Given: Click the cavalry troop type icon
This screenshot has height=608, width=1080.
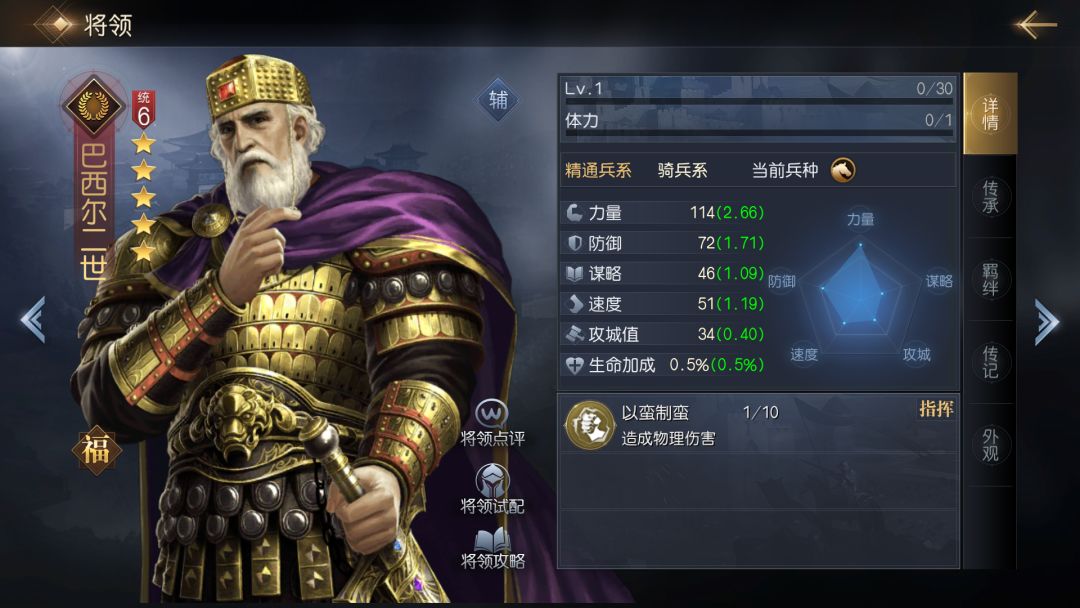Looking at the screenshot, I should point(842,169).
